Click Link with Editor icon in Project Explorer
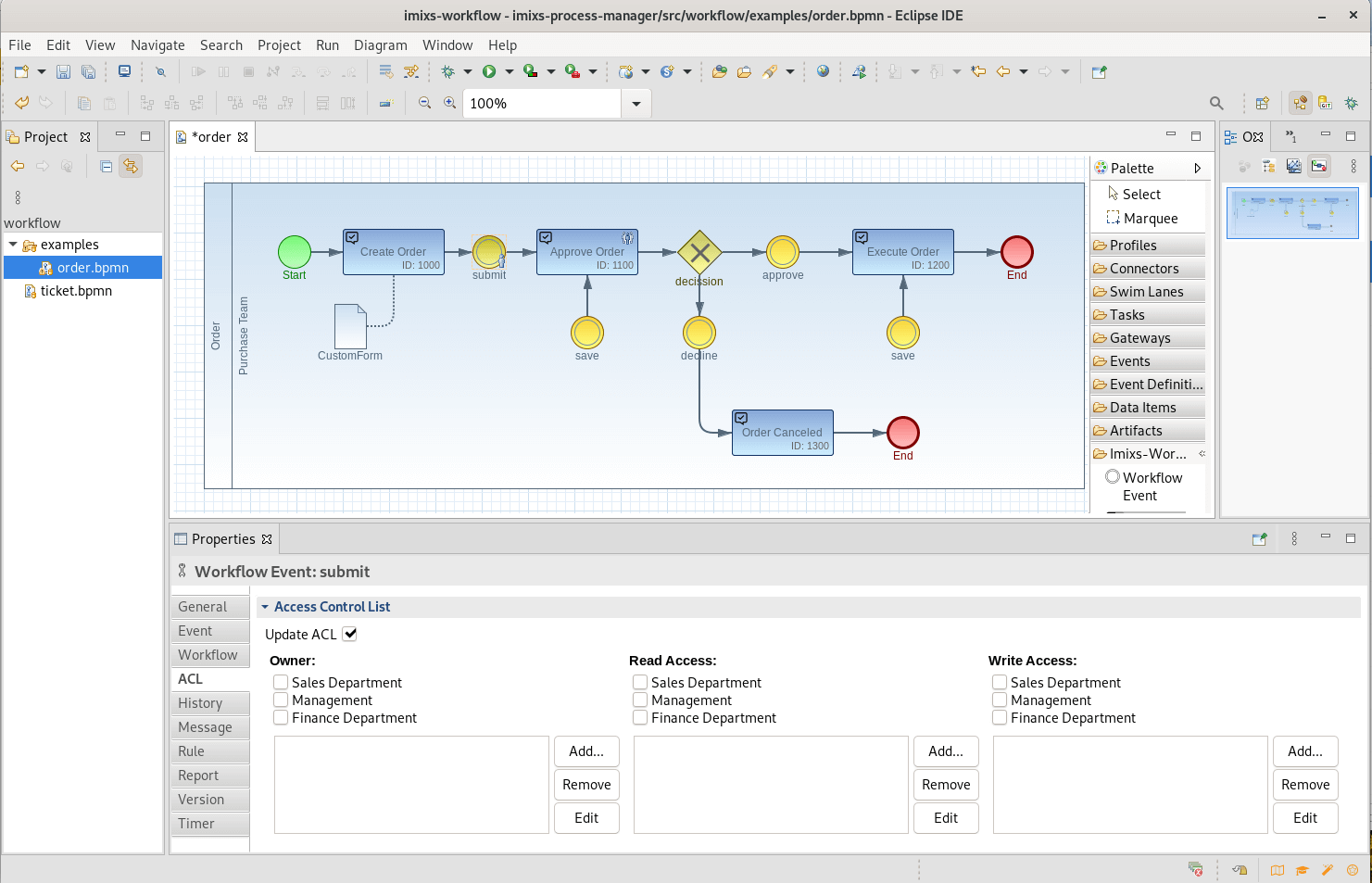This screenshot has width=1372, height=883. pyautogui.click(x=131, y=166)
